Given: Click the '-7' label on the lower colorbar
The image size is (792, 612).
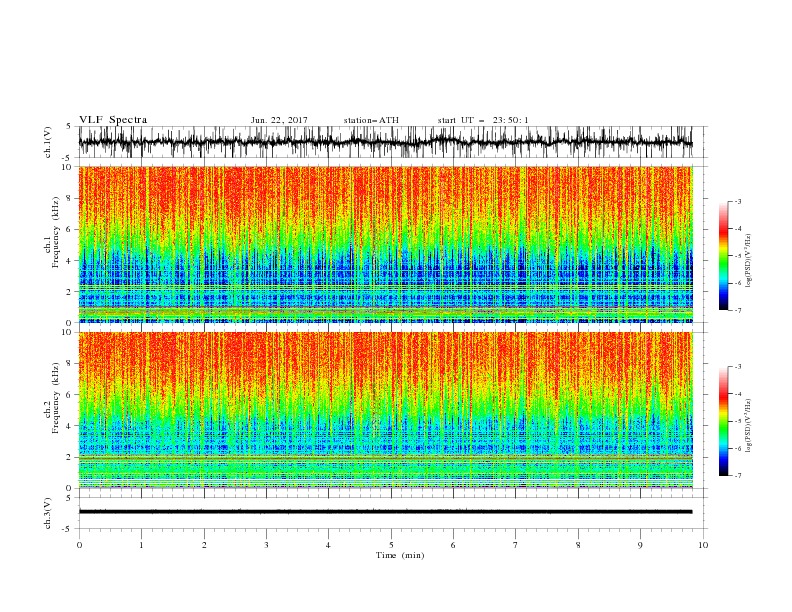Looking at the screenshot, I should (x=738, y=475).
